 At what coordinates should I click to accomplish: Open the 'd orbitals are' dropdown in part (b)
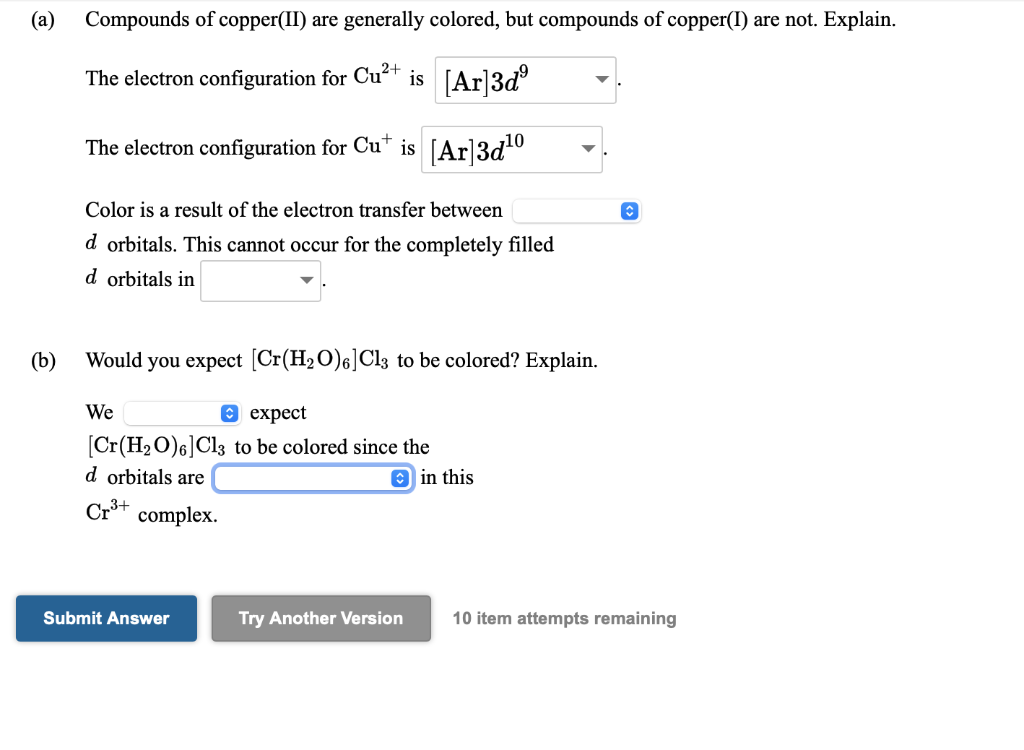pos(313,477)
